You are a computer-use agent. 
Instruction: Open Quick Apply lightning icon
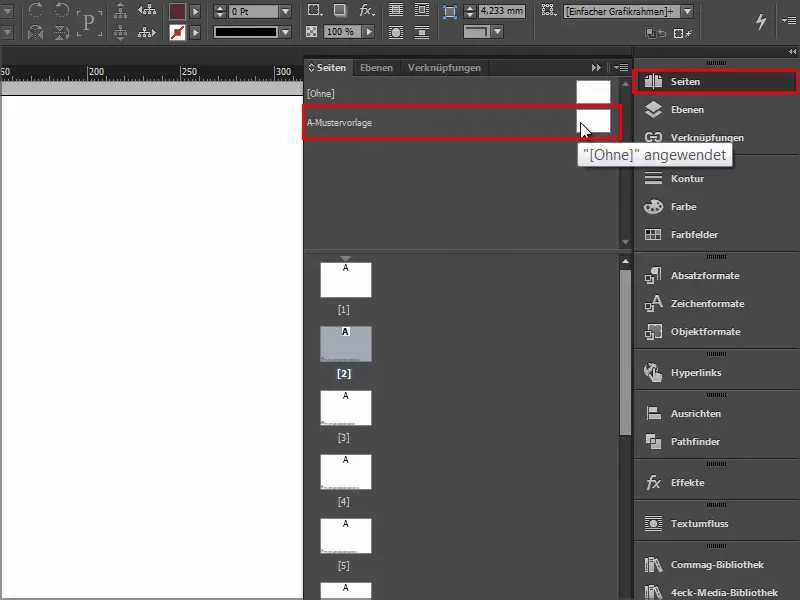(x=761, y=21)
